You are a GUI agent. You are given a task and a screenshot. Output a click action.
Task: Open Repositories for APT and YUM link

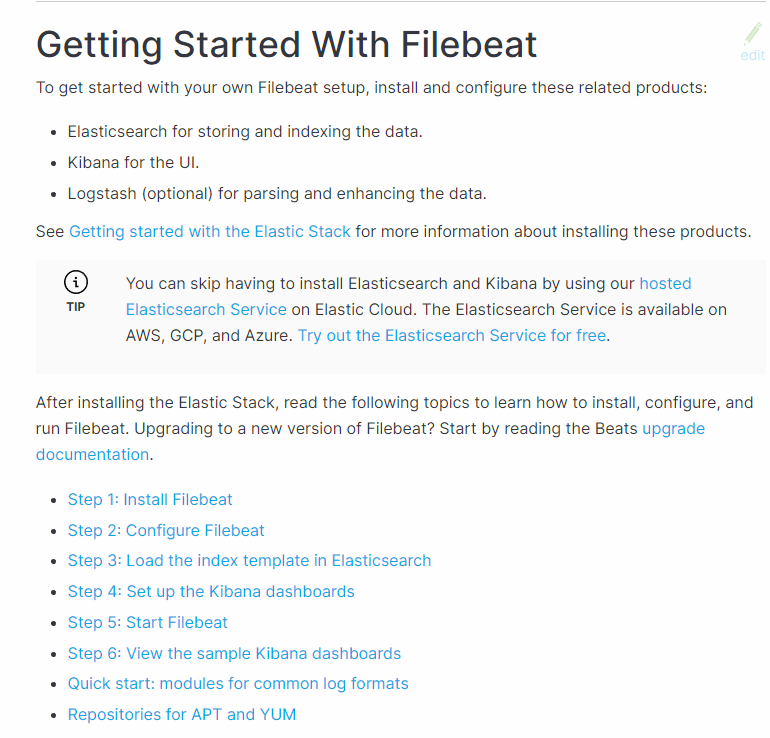[x=182, y=715]
